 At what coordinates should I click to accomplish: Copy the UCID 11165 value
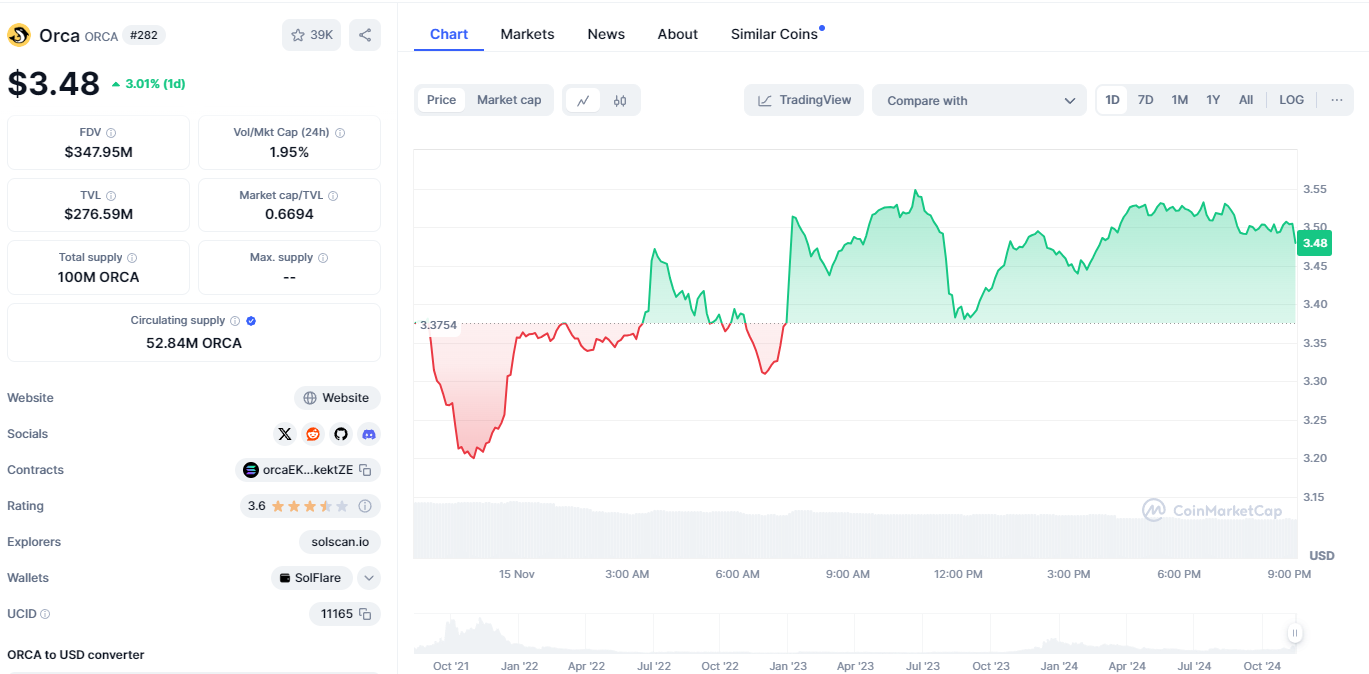(x=366, y=614)
